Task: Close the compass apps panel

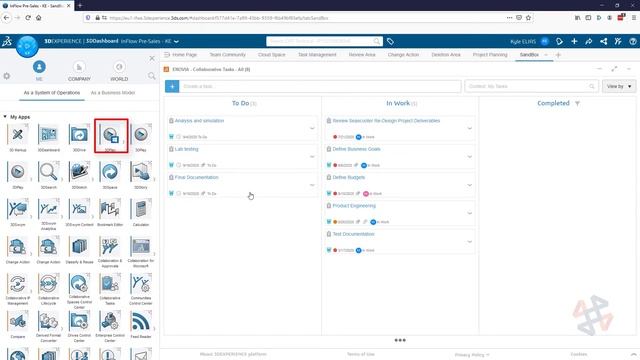Action: point(152,58)
